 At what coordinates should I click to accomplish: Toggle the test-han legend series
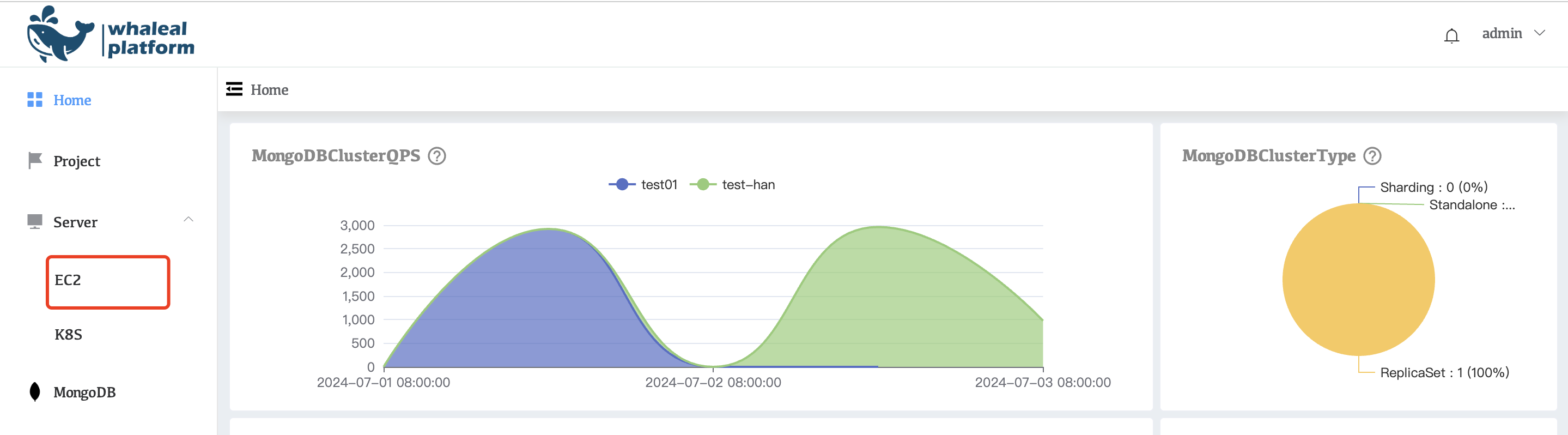[732, 185]
